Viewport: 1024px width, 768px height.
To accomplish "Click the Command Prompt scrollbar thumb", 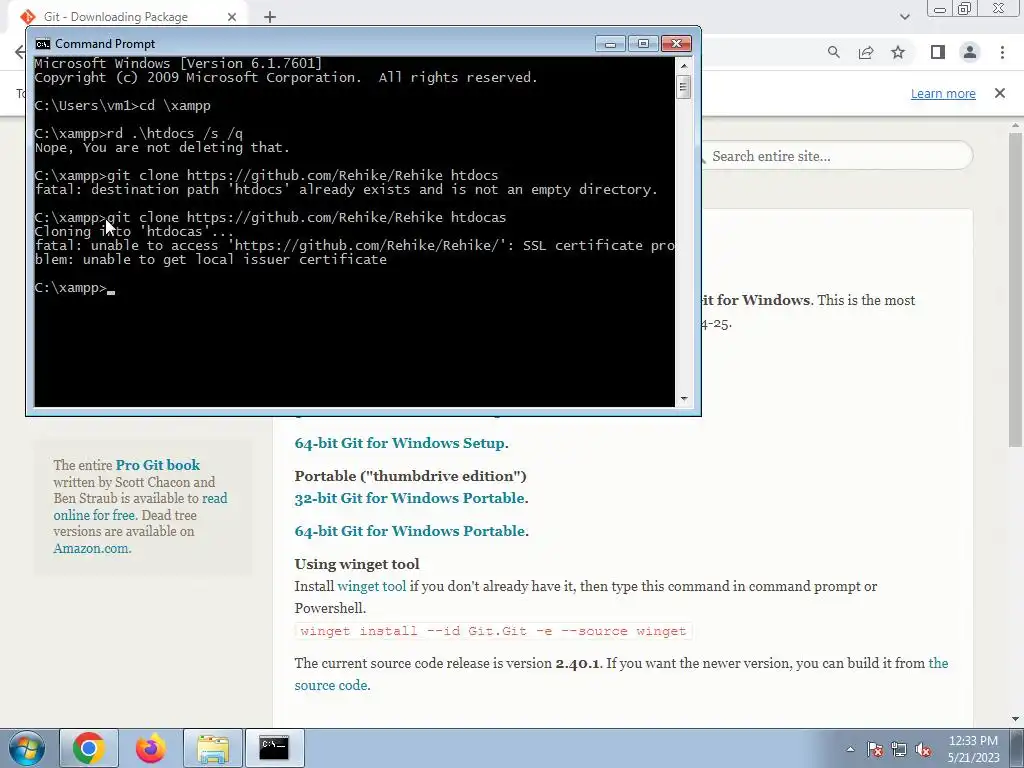I will (684, 87).
